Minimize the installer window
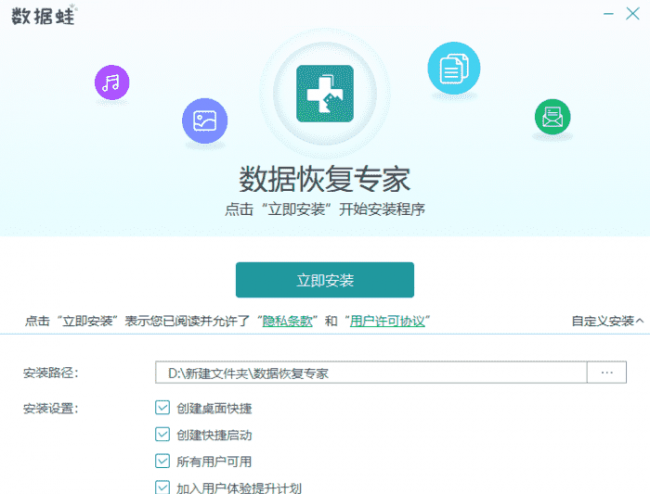The image size is (650, 494). [608, 14]
